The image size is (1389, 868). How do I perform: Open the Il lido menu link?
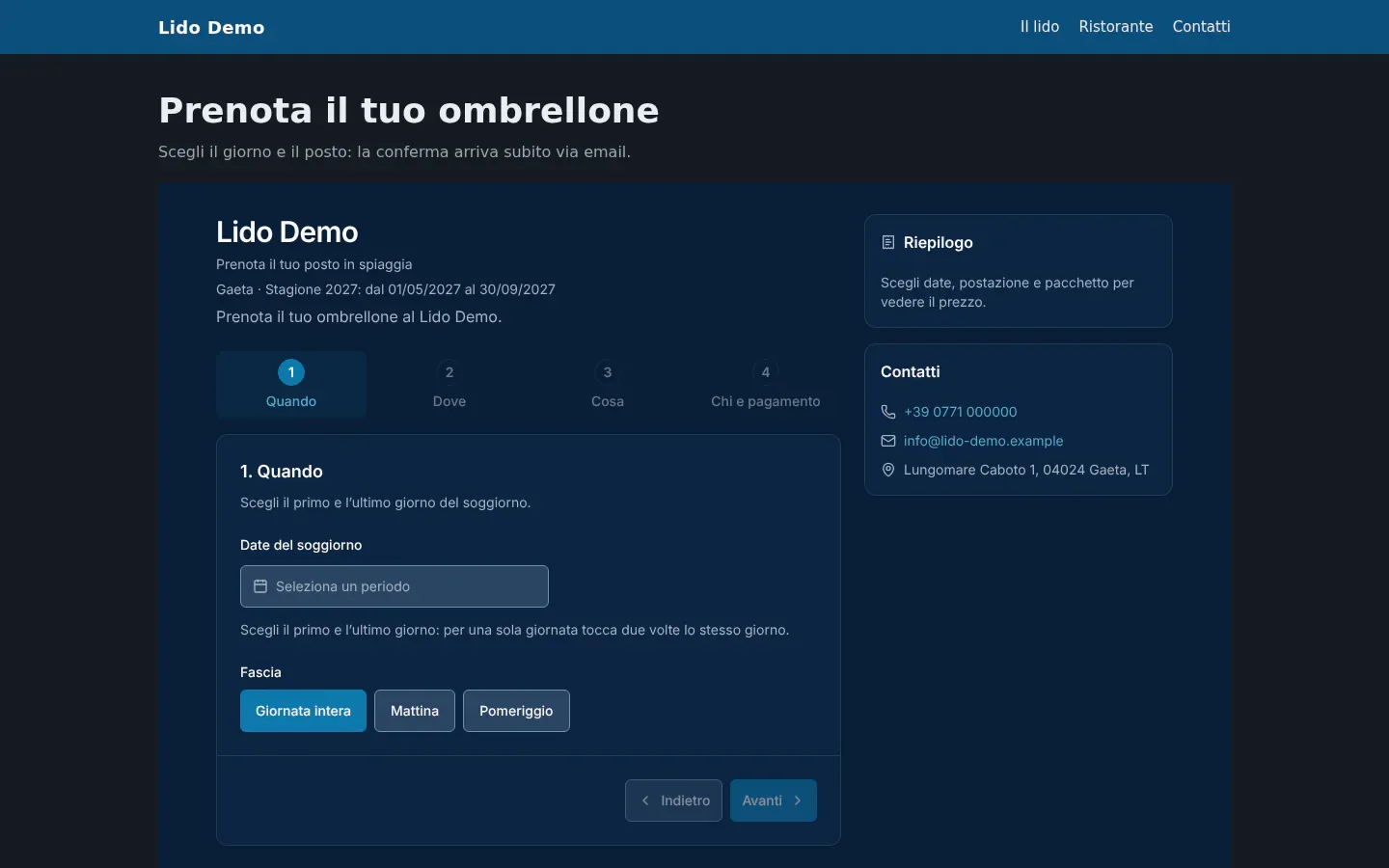click(x=1040, y=27)
